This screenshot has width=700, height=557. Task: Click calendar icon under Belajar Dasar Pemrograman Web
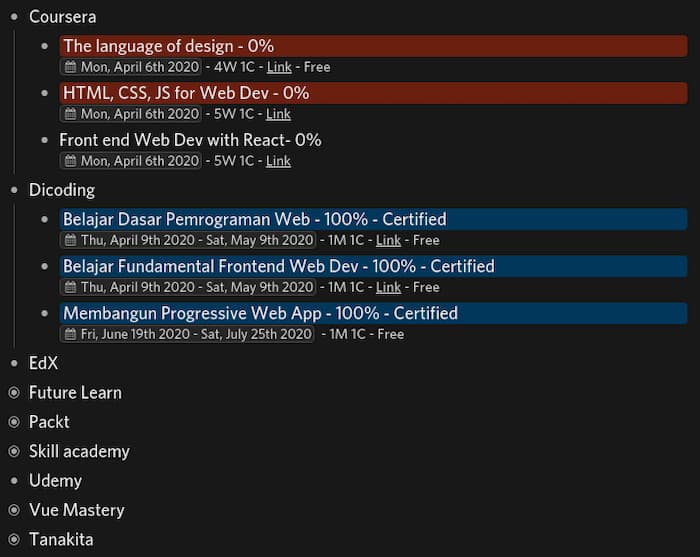pos(70,240)
